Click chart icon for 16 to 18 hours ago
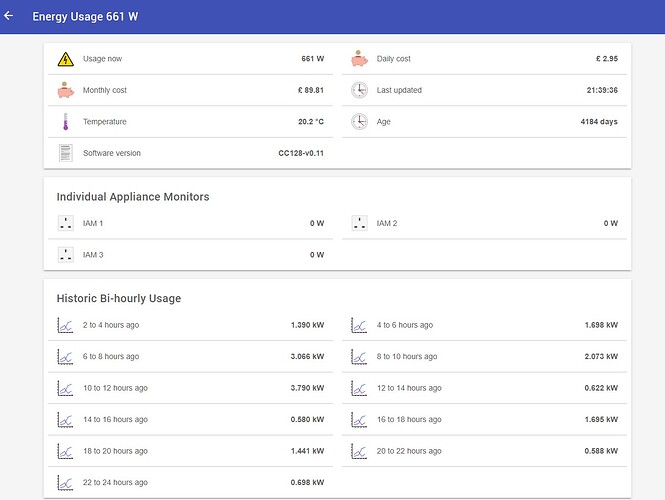This screenshot has width=665, height=500. 359,419
